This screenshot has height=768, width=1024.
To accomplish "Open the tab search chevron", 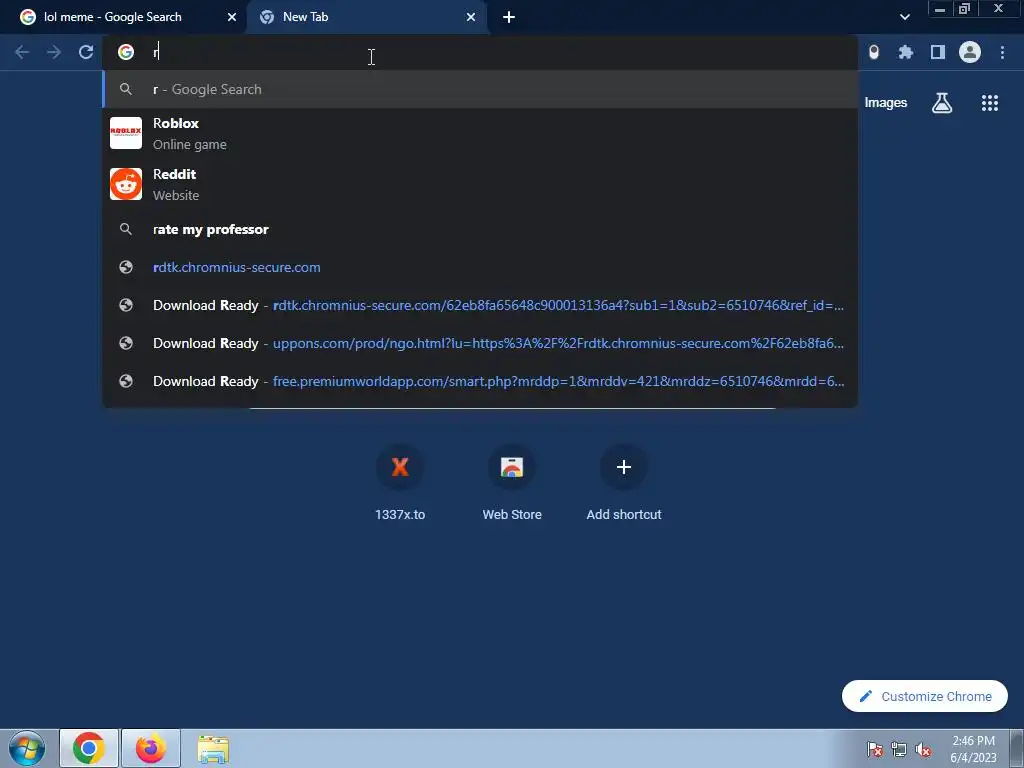I will [x=904, y=17].
